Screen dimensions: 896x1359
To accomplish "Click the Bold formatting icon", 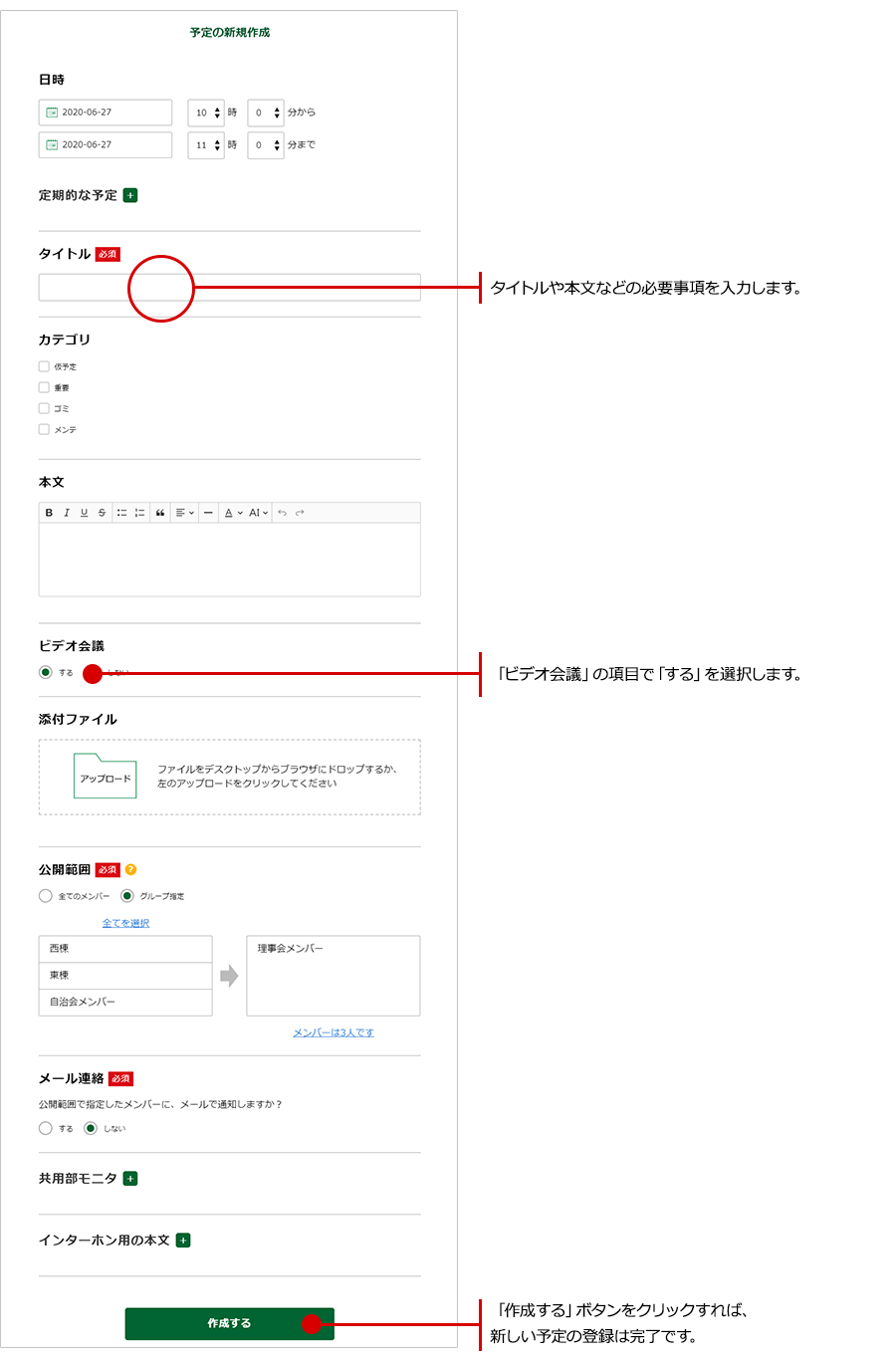I will [49, 513].
